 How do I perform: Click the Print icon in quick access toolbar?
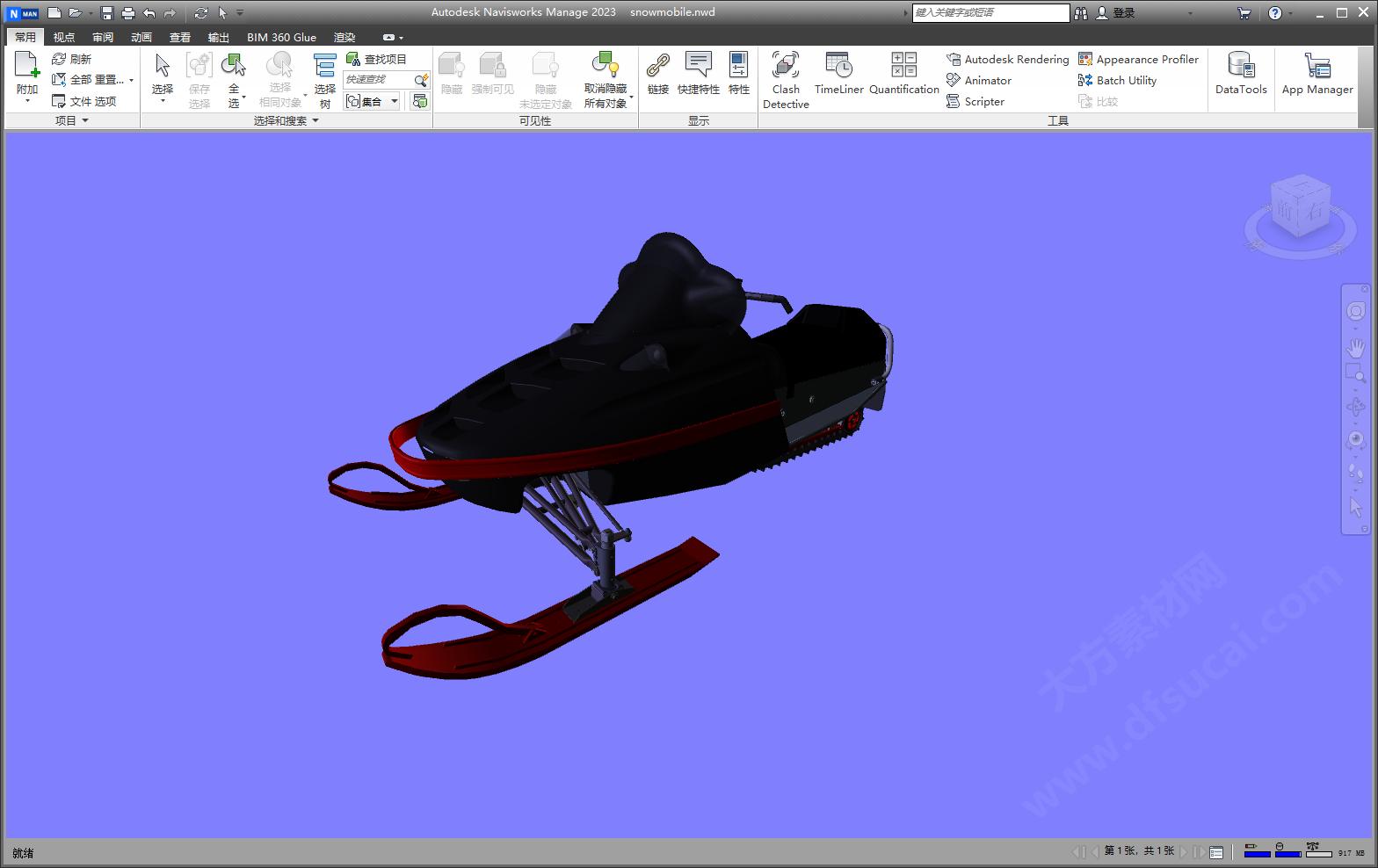128,13
